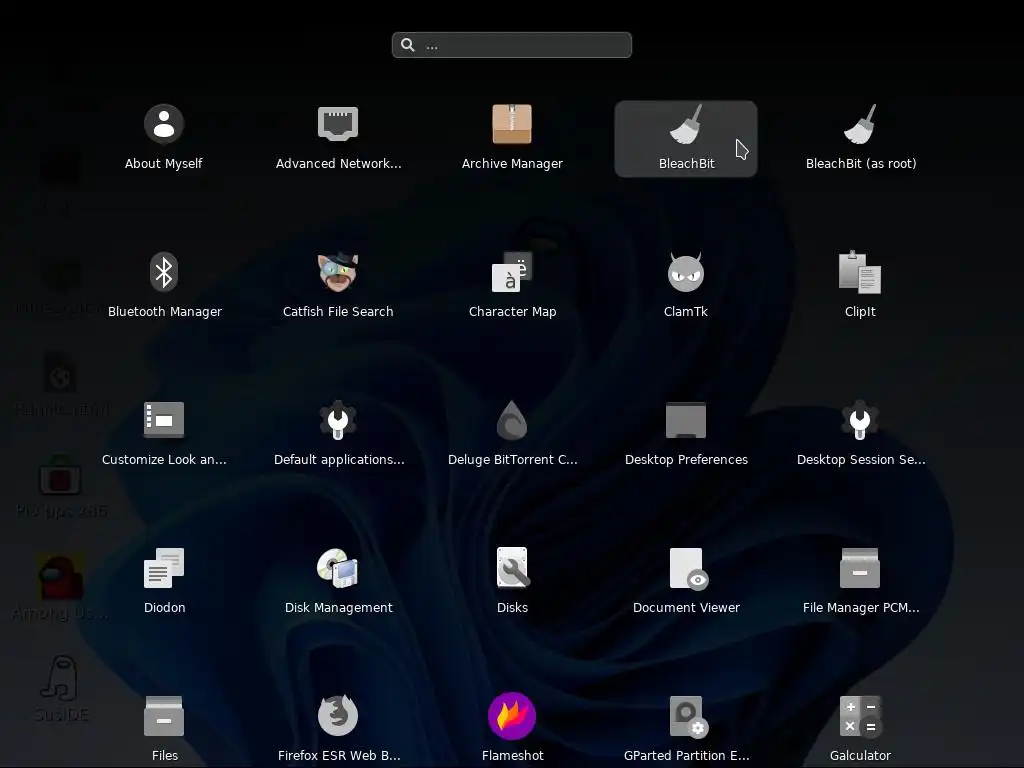Open Default applications settings
This screenshot has height=768, width=1024.
point(338,434)
